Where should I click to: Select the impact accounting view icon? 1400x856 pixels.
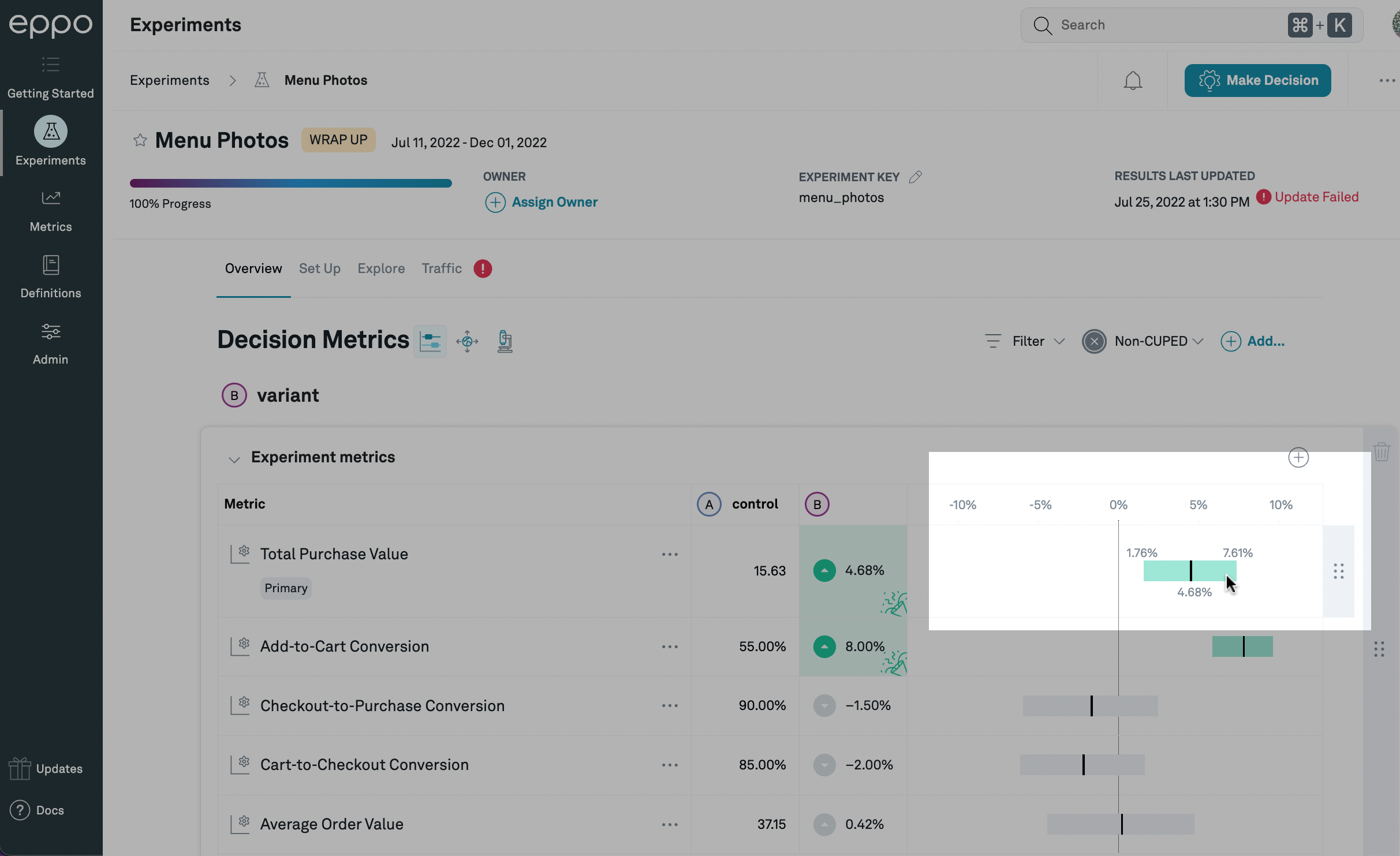[x=467, y=341]
